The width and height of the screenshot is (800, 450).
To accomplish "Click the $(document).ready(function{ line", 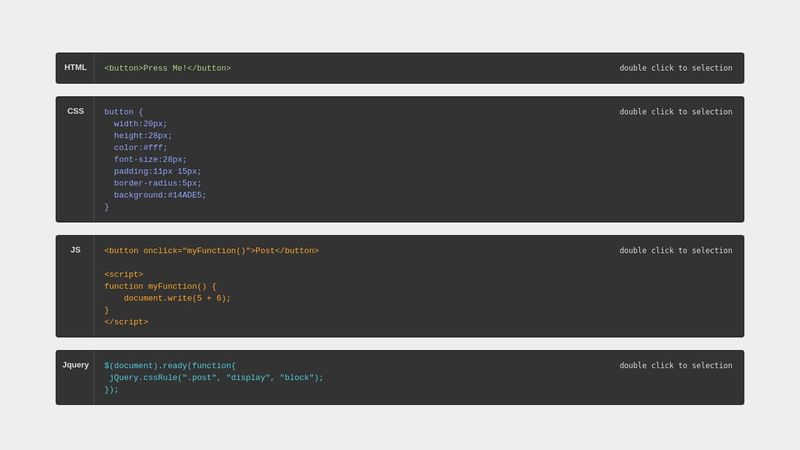I will pyautogui.click(x=170, y=366).
